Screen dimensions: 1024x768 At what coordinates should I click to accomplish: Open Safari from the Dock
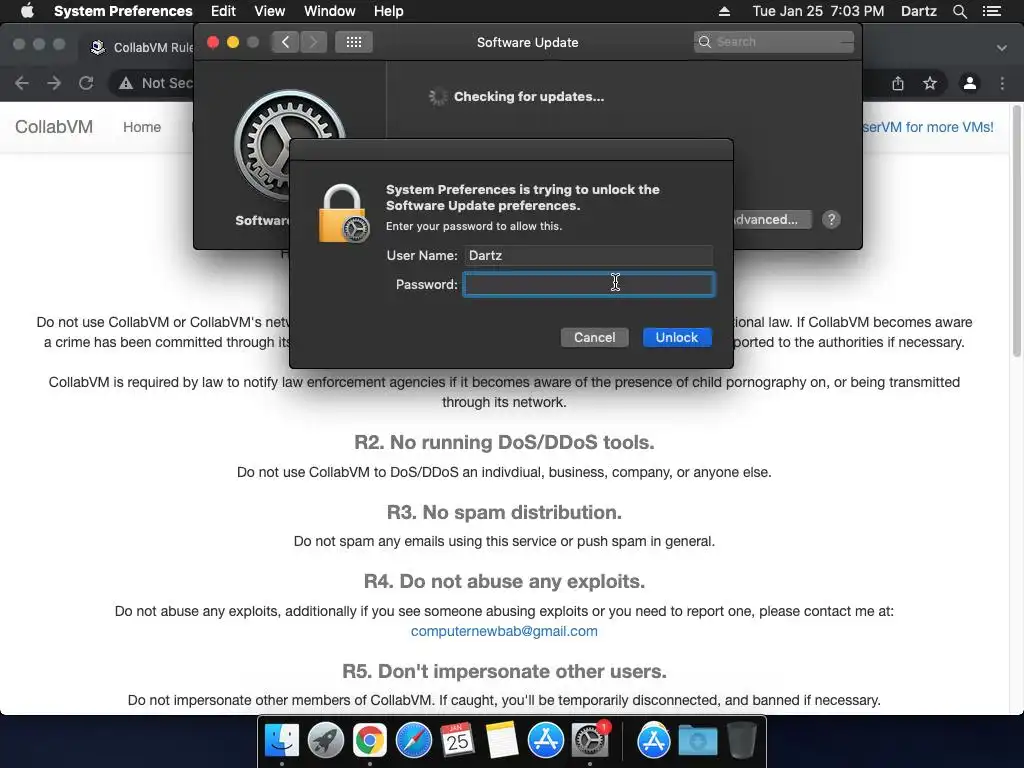click(413, 741)
